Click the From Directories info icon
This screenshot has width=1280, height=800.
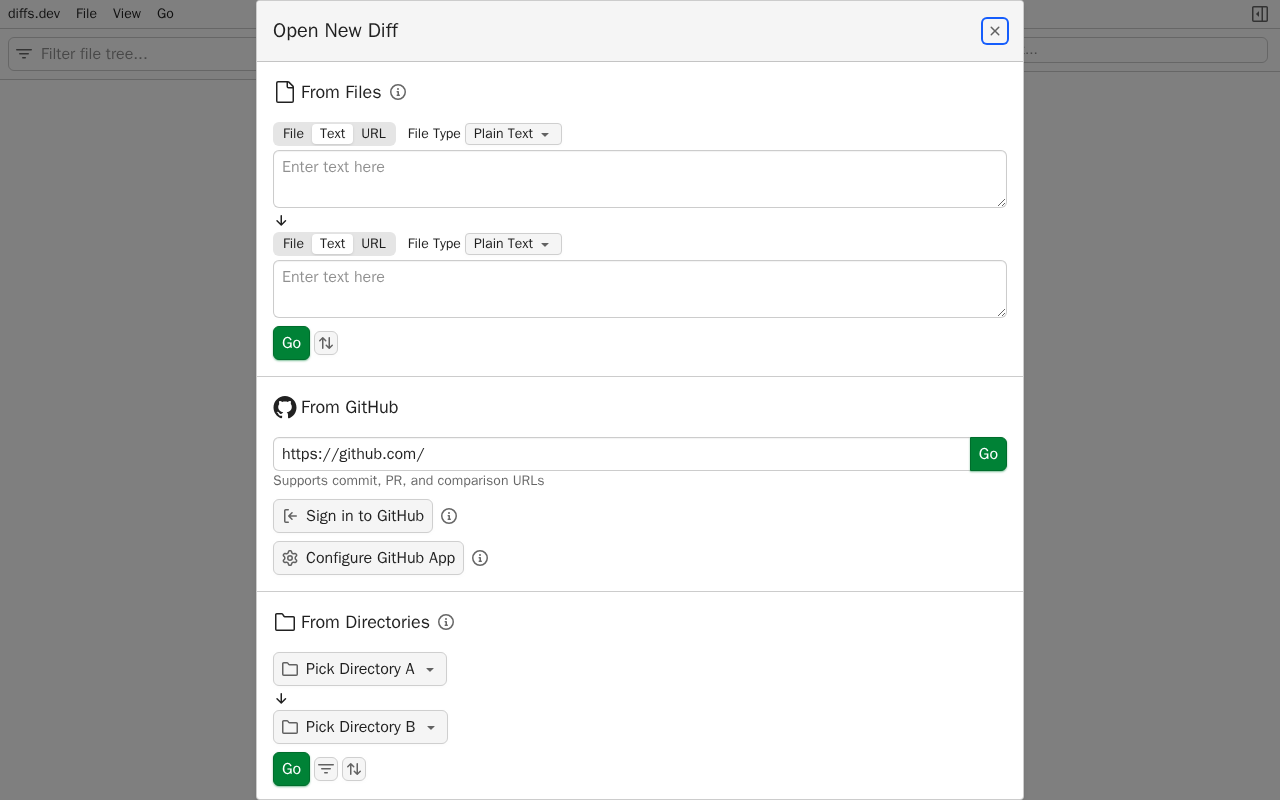point(446,622)
